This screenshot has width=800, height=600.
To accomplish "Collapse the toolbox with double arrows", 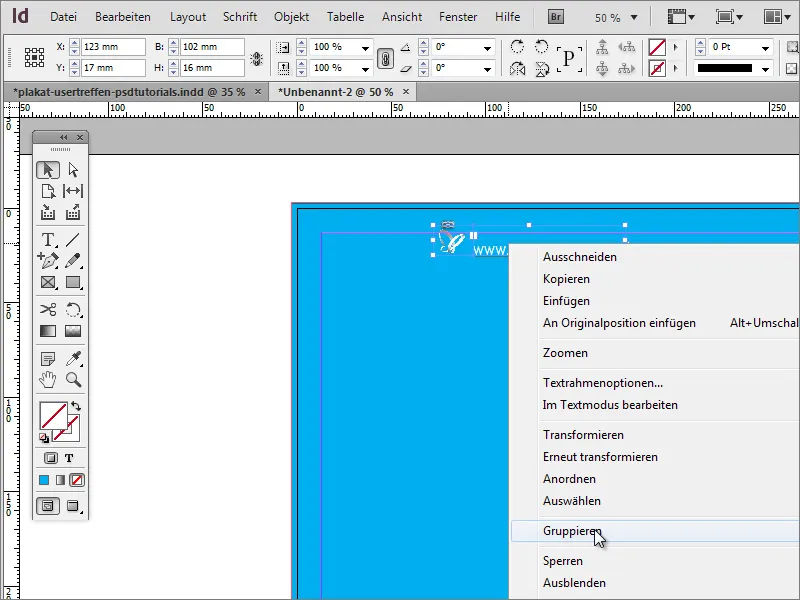I will [64, 137].
